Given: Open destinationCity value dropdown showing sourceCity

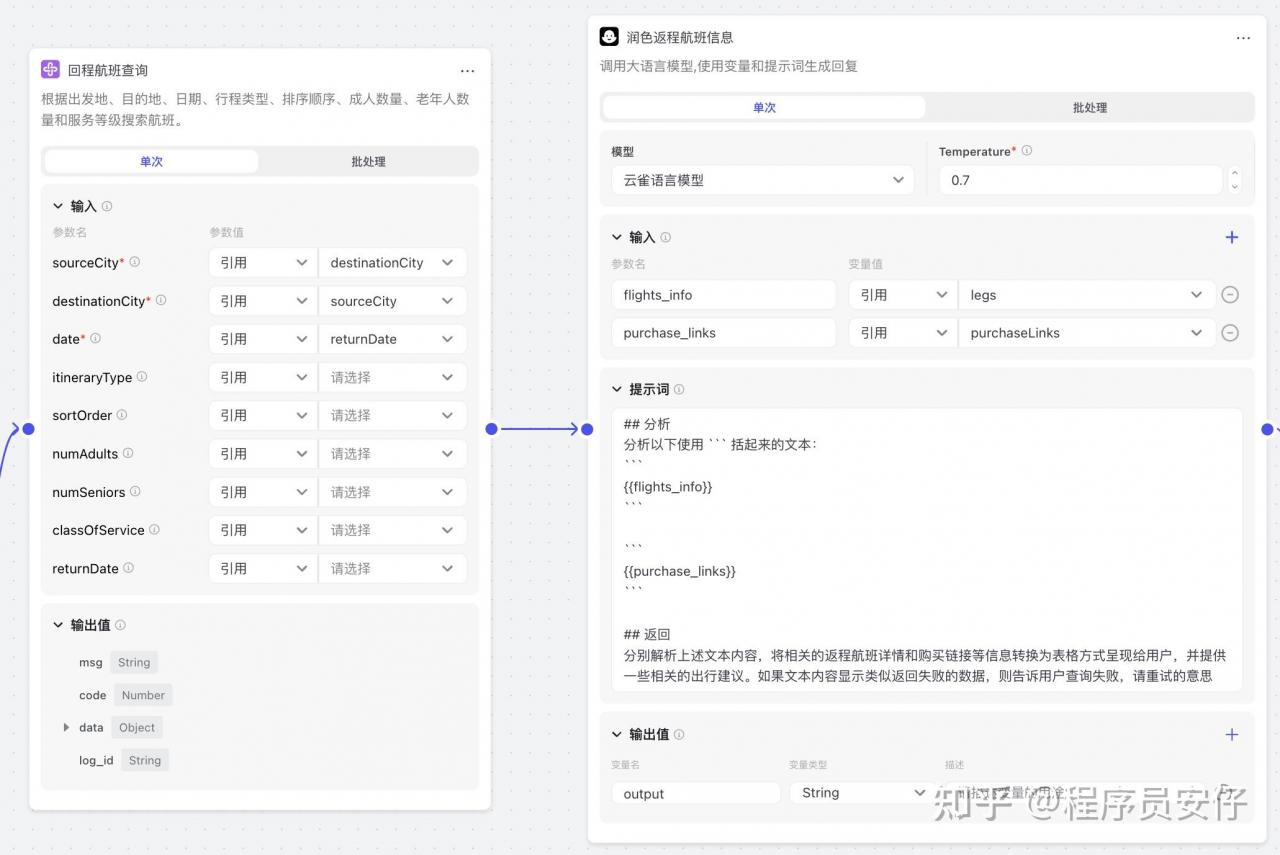Looking at the screenshot, I should [392, 301].
